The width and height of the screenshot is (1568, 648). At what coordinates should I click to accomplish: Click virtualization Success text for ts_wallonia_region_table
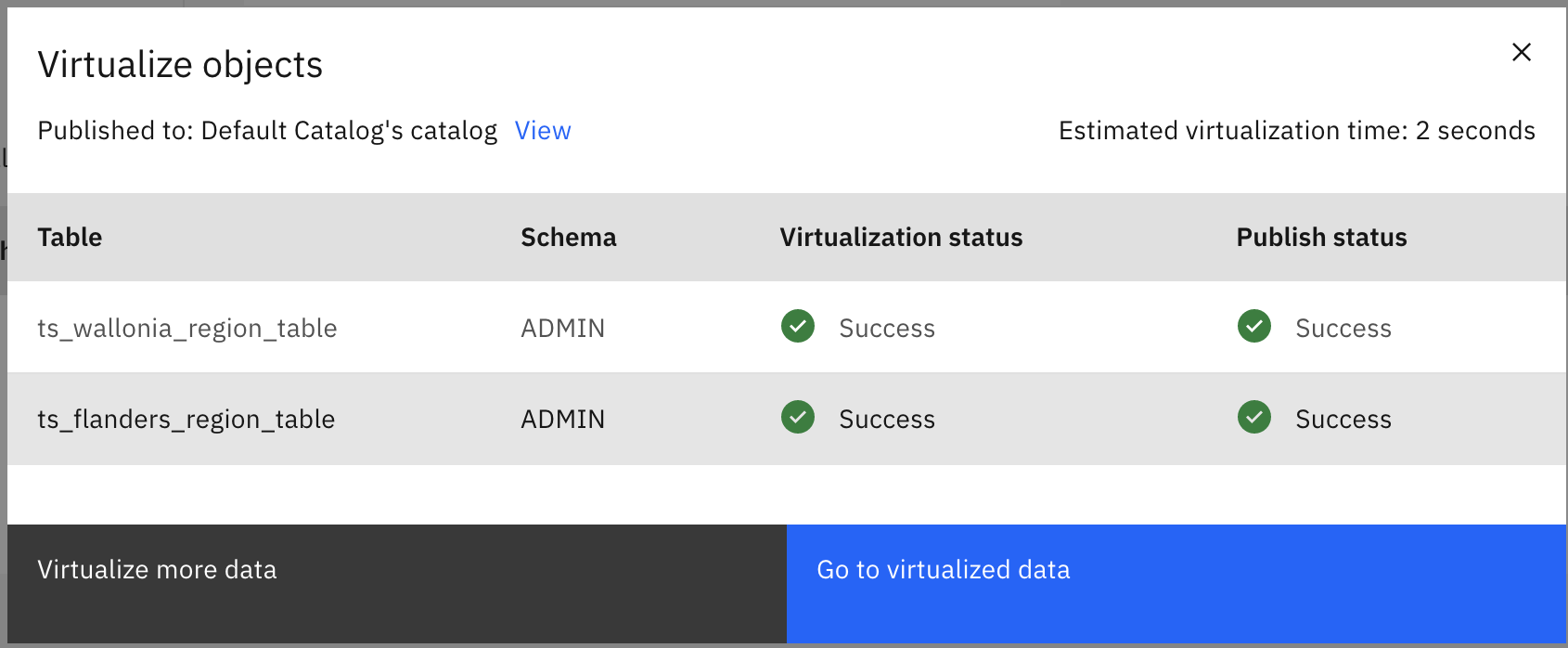click(x=887, y=329)
